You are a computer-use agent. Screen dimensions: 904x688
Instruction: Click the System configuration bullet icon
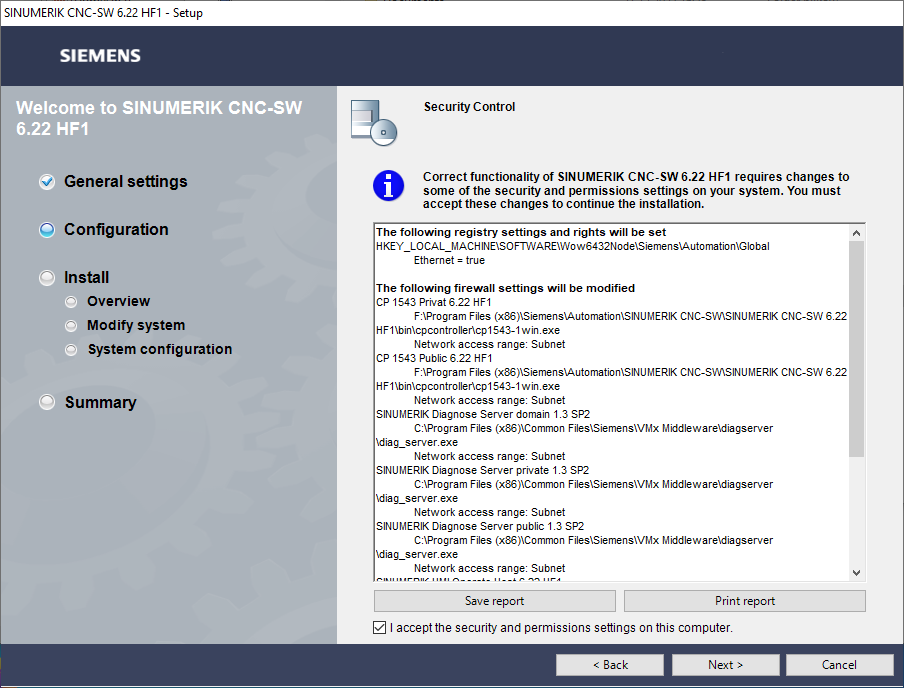(70, 350)
